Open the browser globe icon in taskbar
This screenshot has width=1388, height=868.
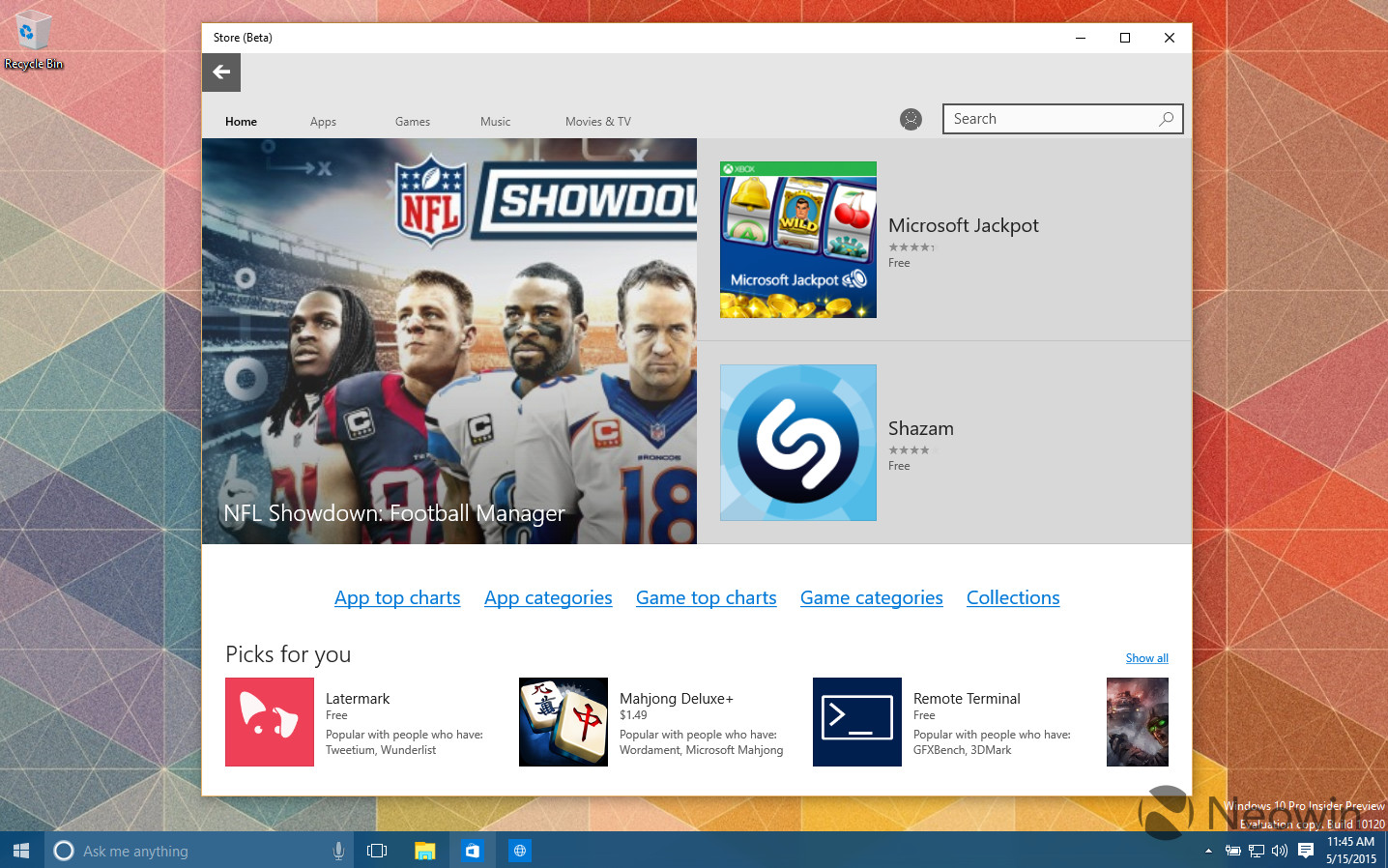click(520, 851)
